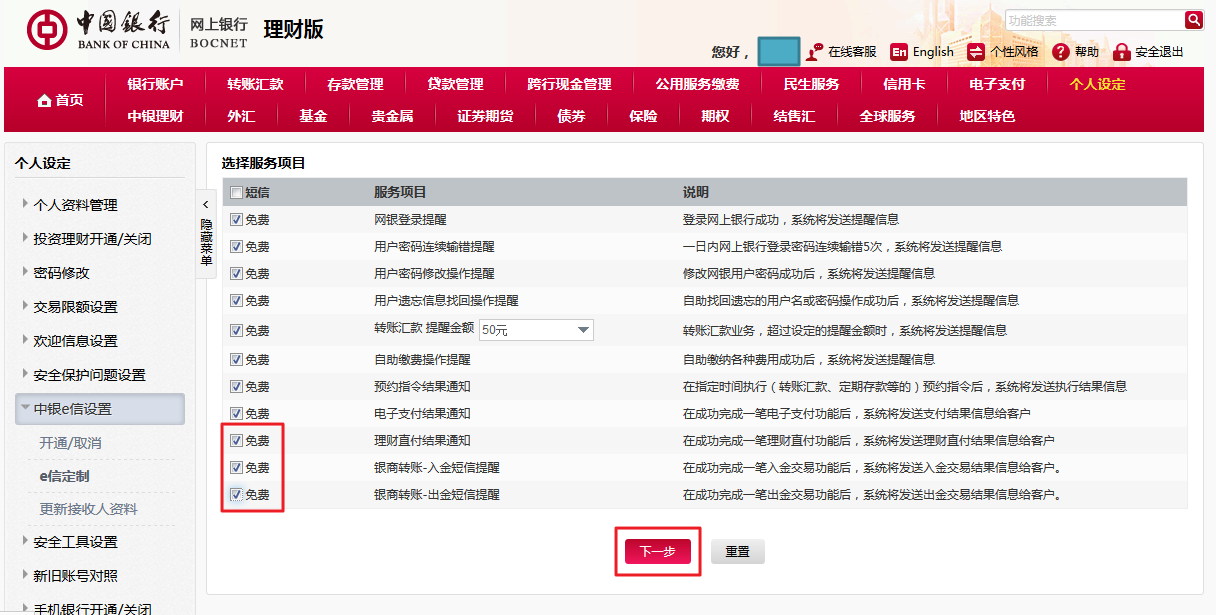Open 外汇 menu
The image size is (1216, 615).
[x=241, y=116]
